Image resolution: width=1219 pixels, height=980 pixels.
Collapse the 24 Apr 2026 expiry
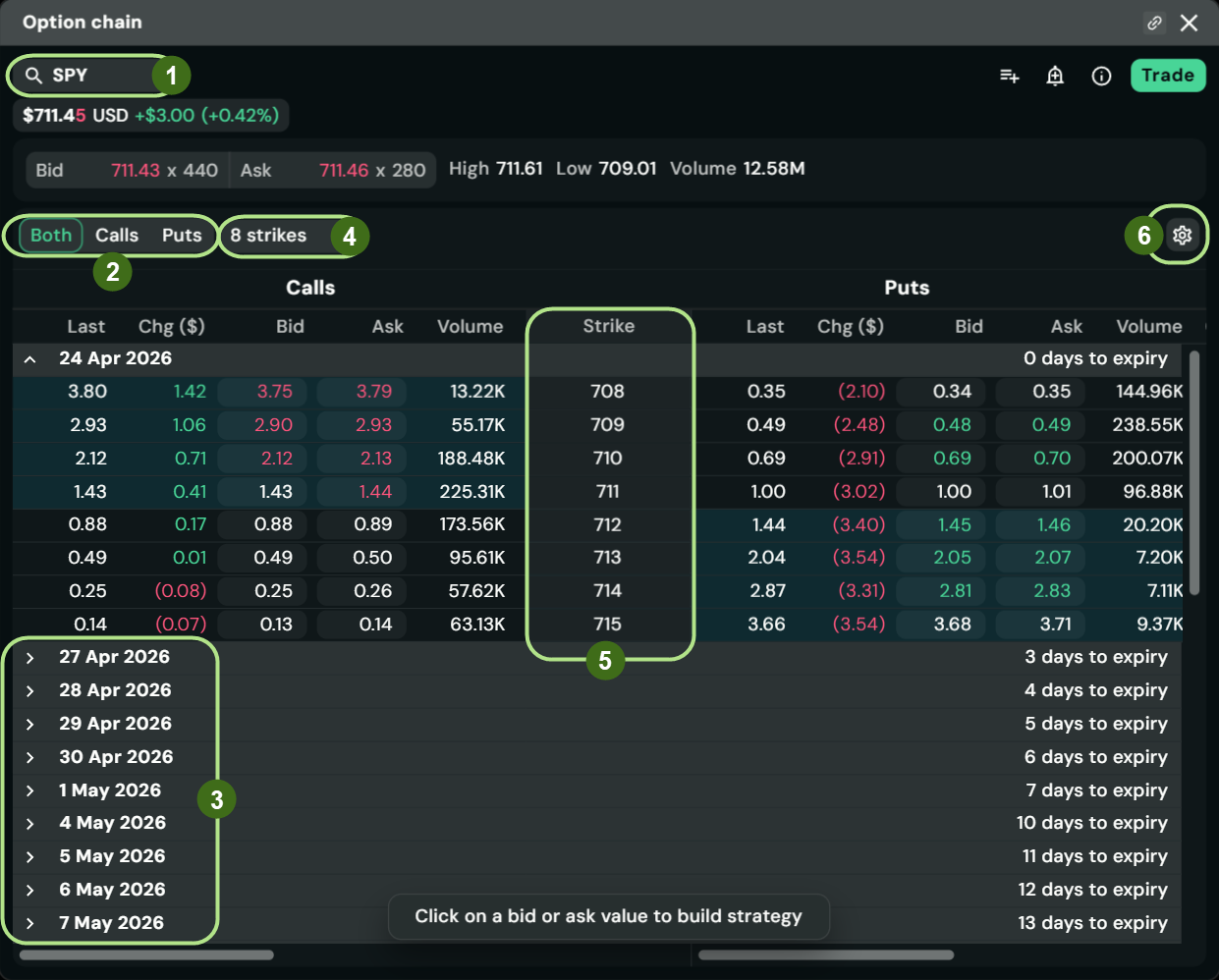(30, 359)
